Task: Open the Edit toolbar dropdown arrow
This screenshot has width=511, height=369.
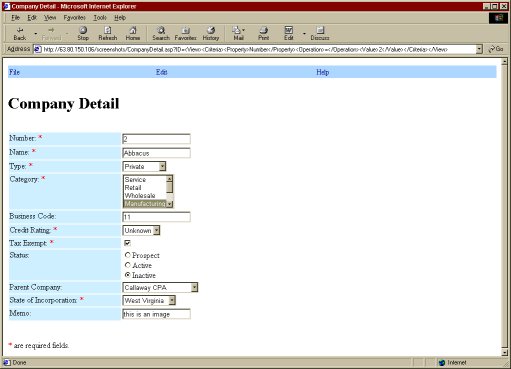Action: point(304,34)
